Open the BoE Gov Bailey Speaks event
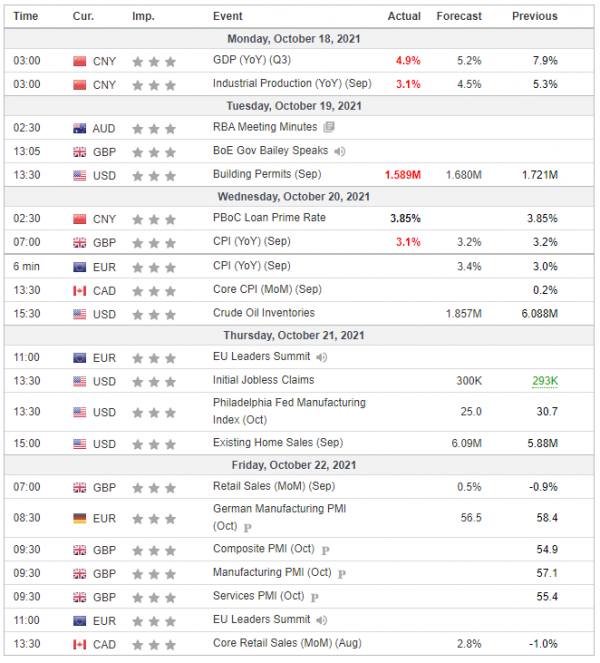This screenshot has width=600, height=663. point(271,151)
